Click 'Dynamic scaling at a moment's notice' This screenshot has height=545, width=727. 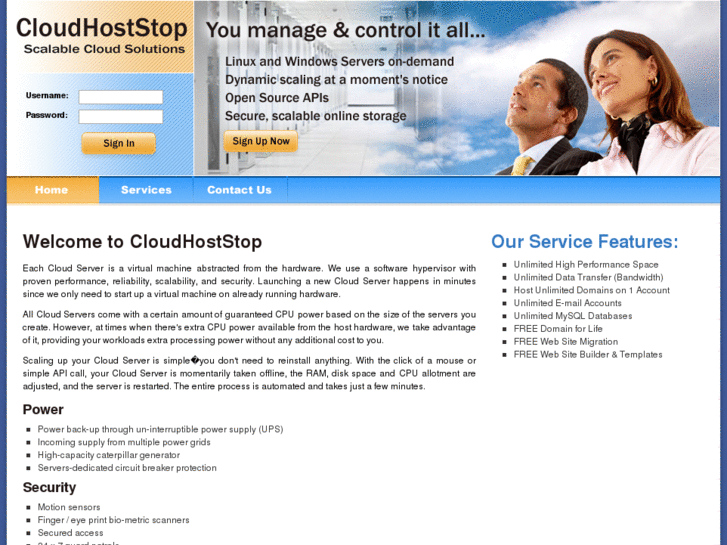[336, 80]
